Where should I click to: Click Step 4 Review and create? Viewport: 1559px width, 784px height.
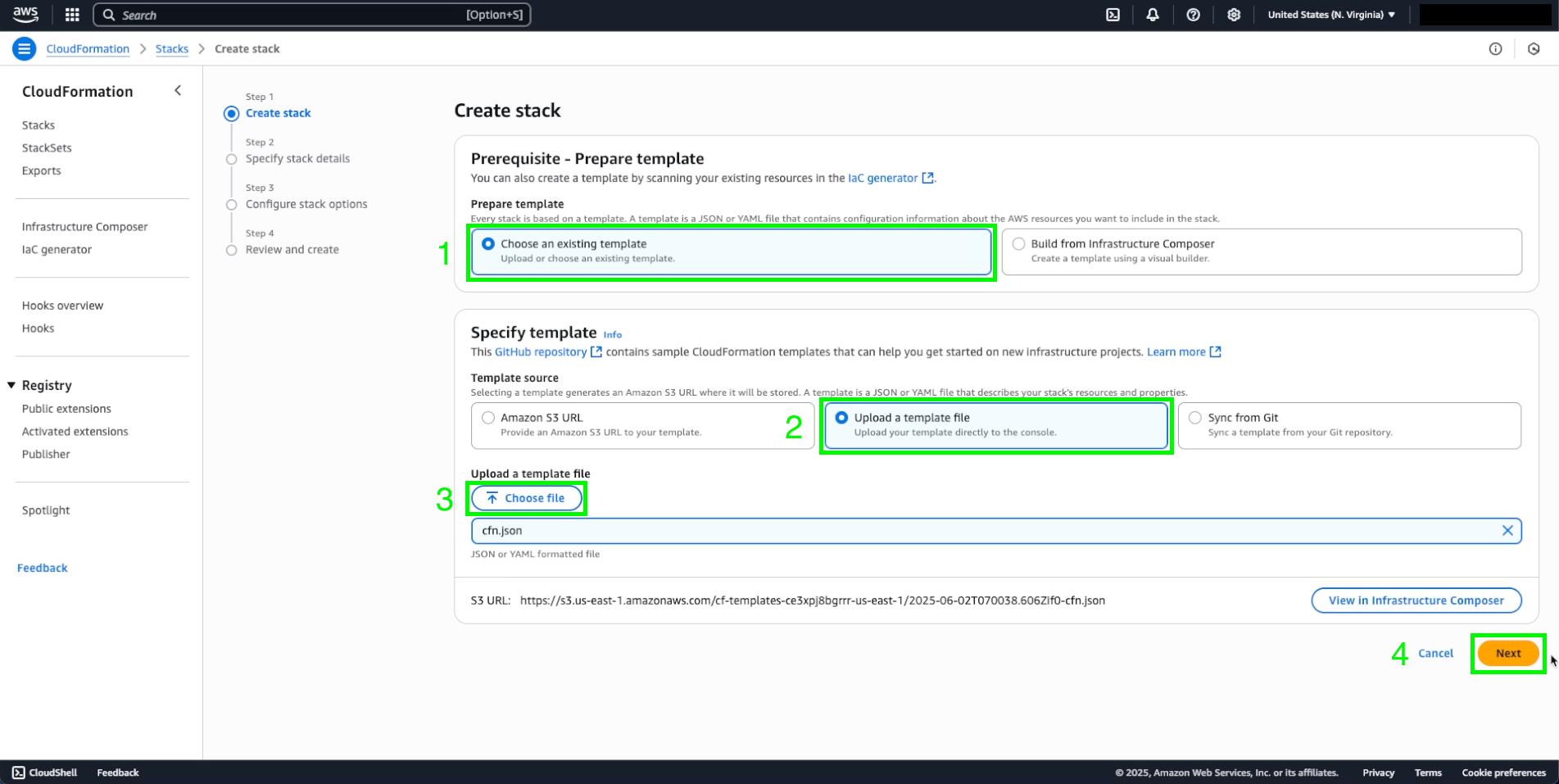[292, 250]
